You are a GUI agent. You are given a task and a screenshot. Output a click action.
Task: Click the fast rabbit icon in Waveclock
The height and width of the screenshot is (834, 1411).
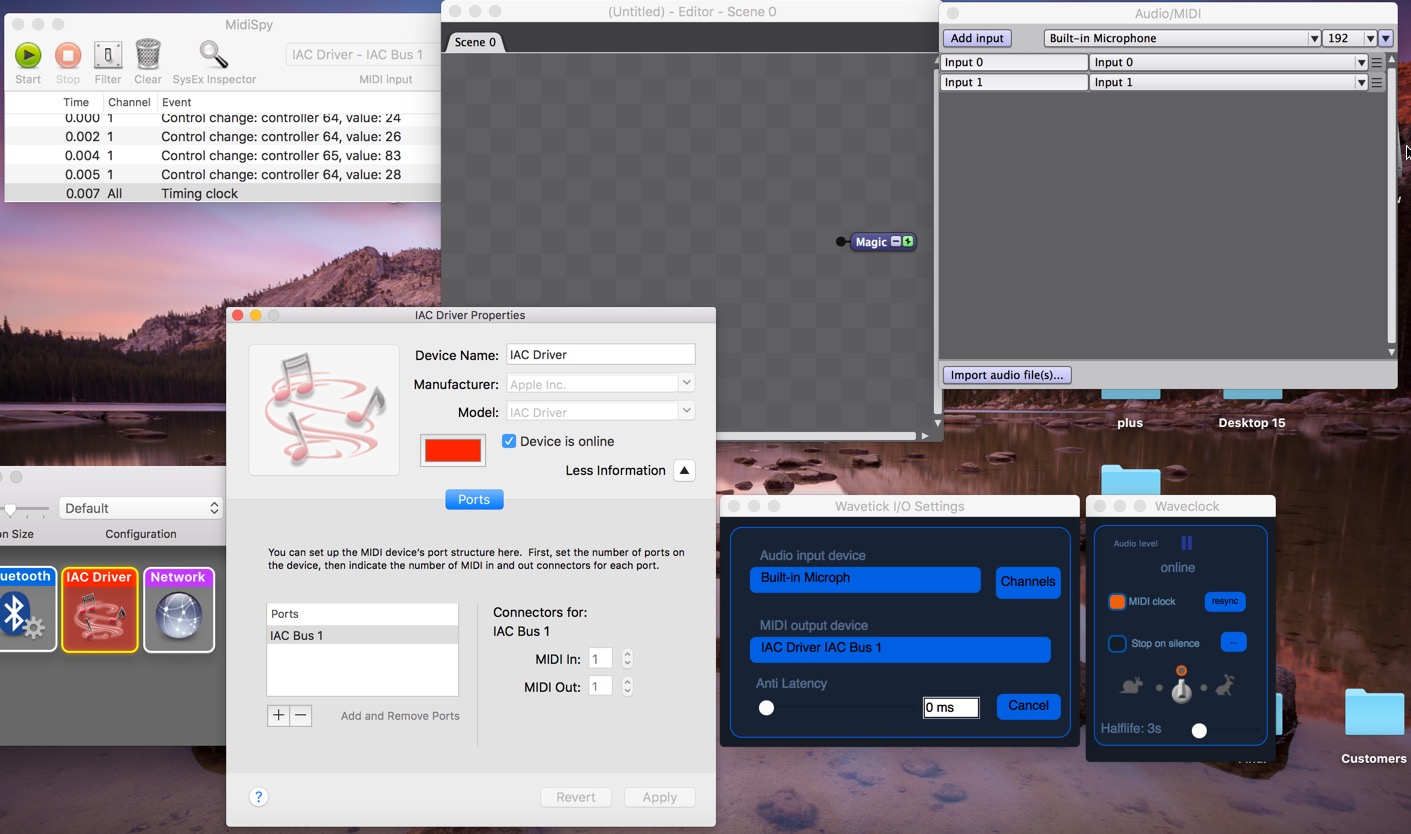(1226, 685)
